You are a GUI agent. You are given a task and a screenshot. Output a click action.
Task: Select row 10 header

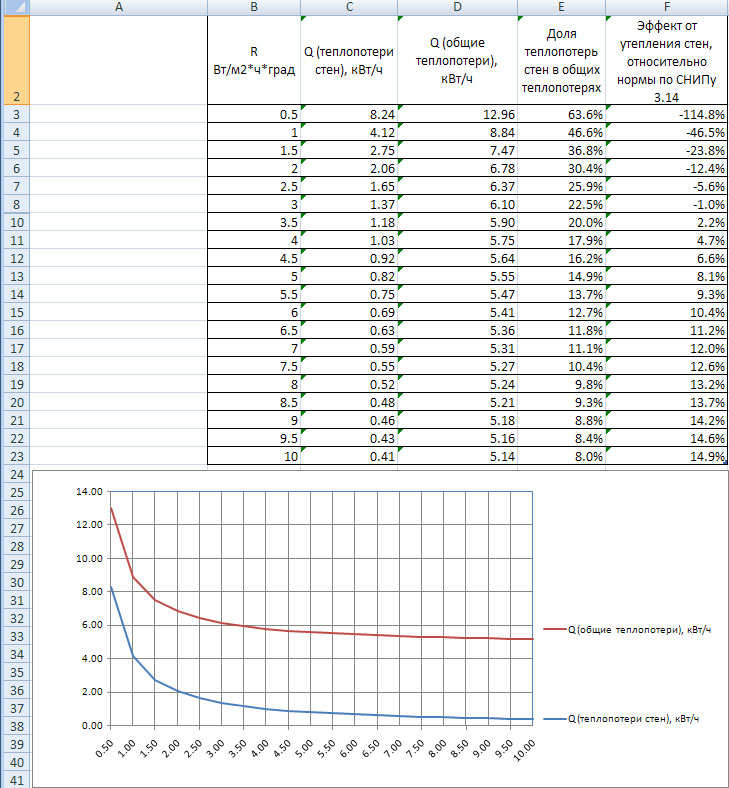point(16,222)
